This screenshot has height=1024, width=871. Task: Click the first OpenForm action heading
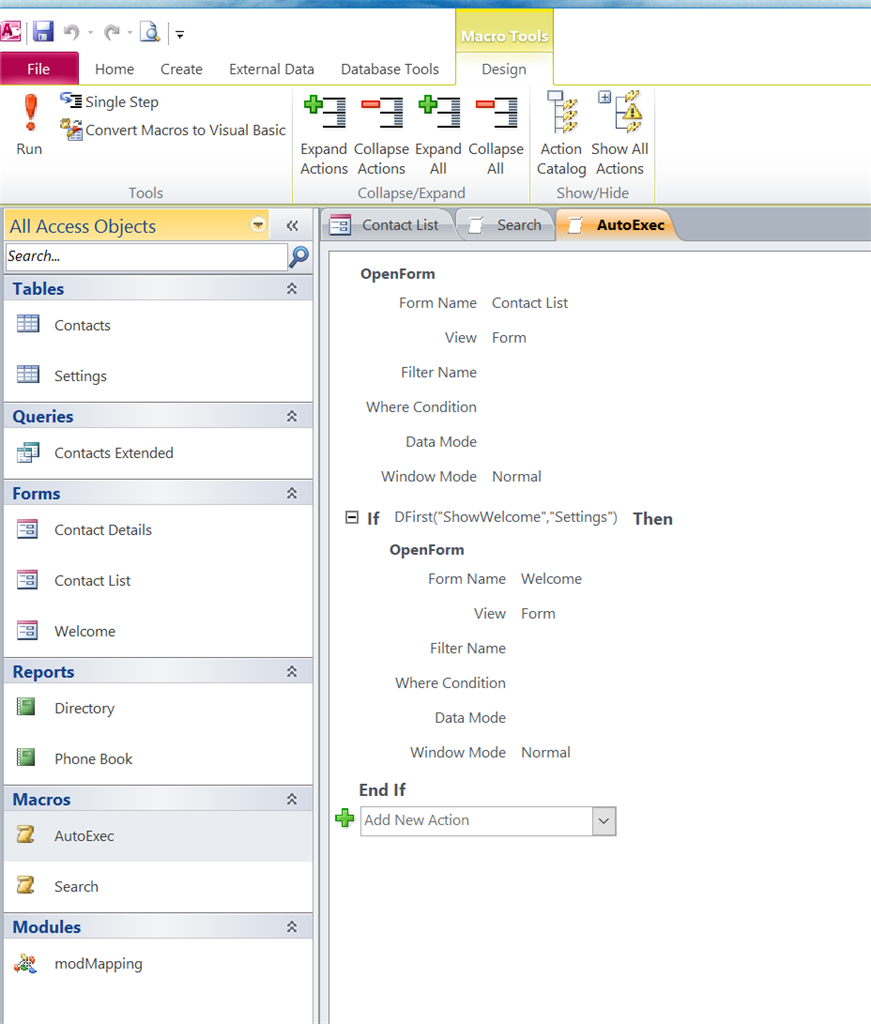tap(398, 274)
